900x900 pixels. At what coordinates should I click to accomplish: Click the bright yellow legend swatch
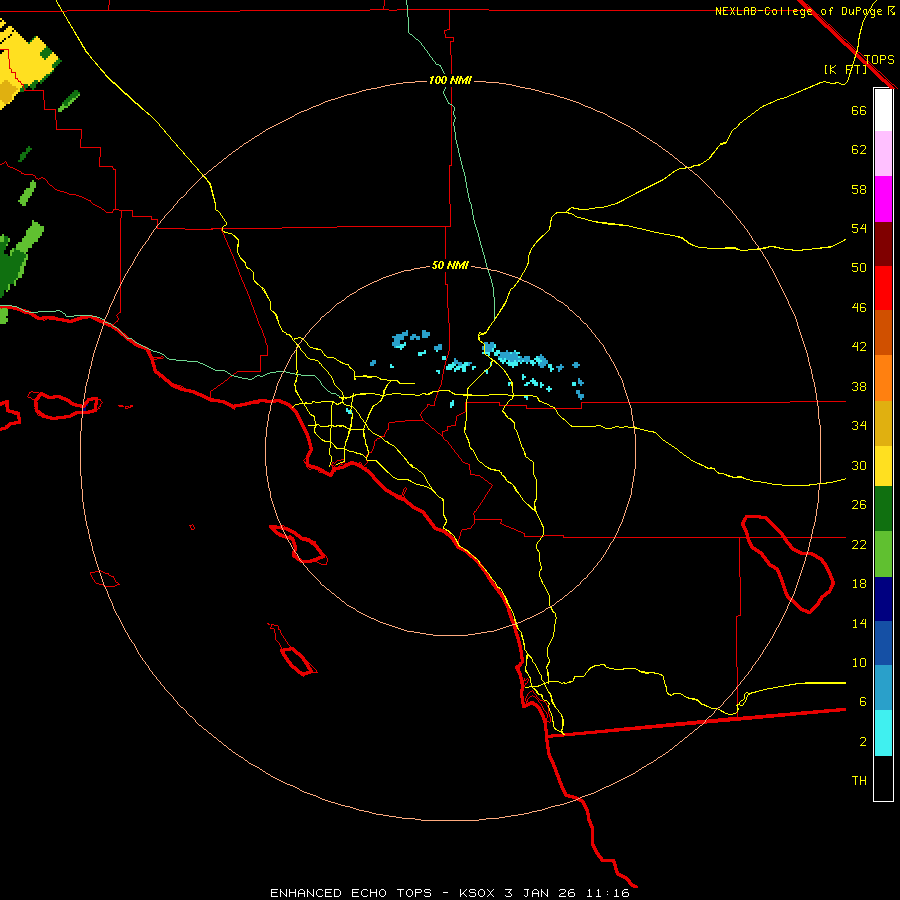883,466
